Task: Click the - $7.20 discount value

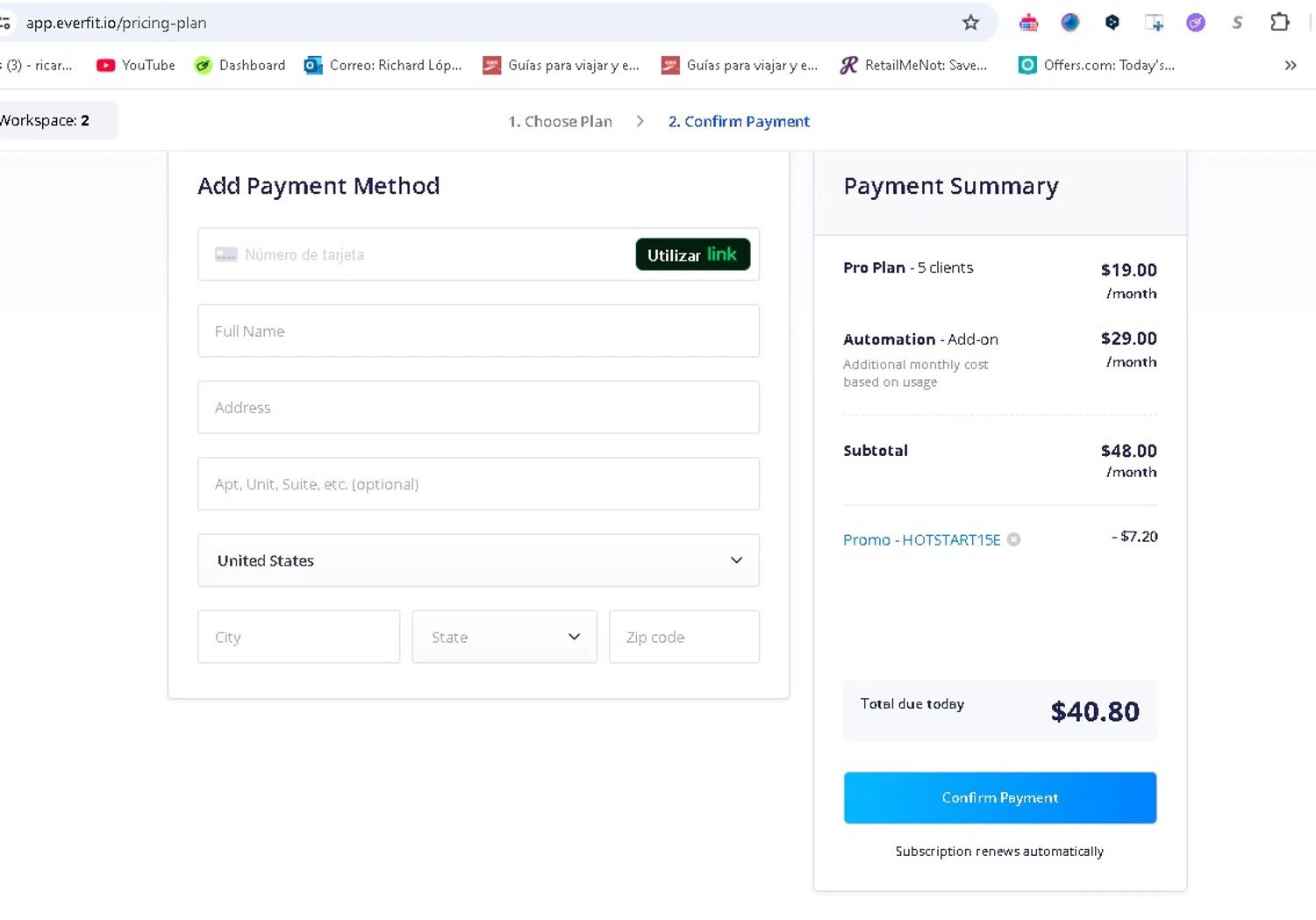Action: click(x=1134, y=536)
